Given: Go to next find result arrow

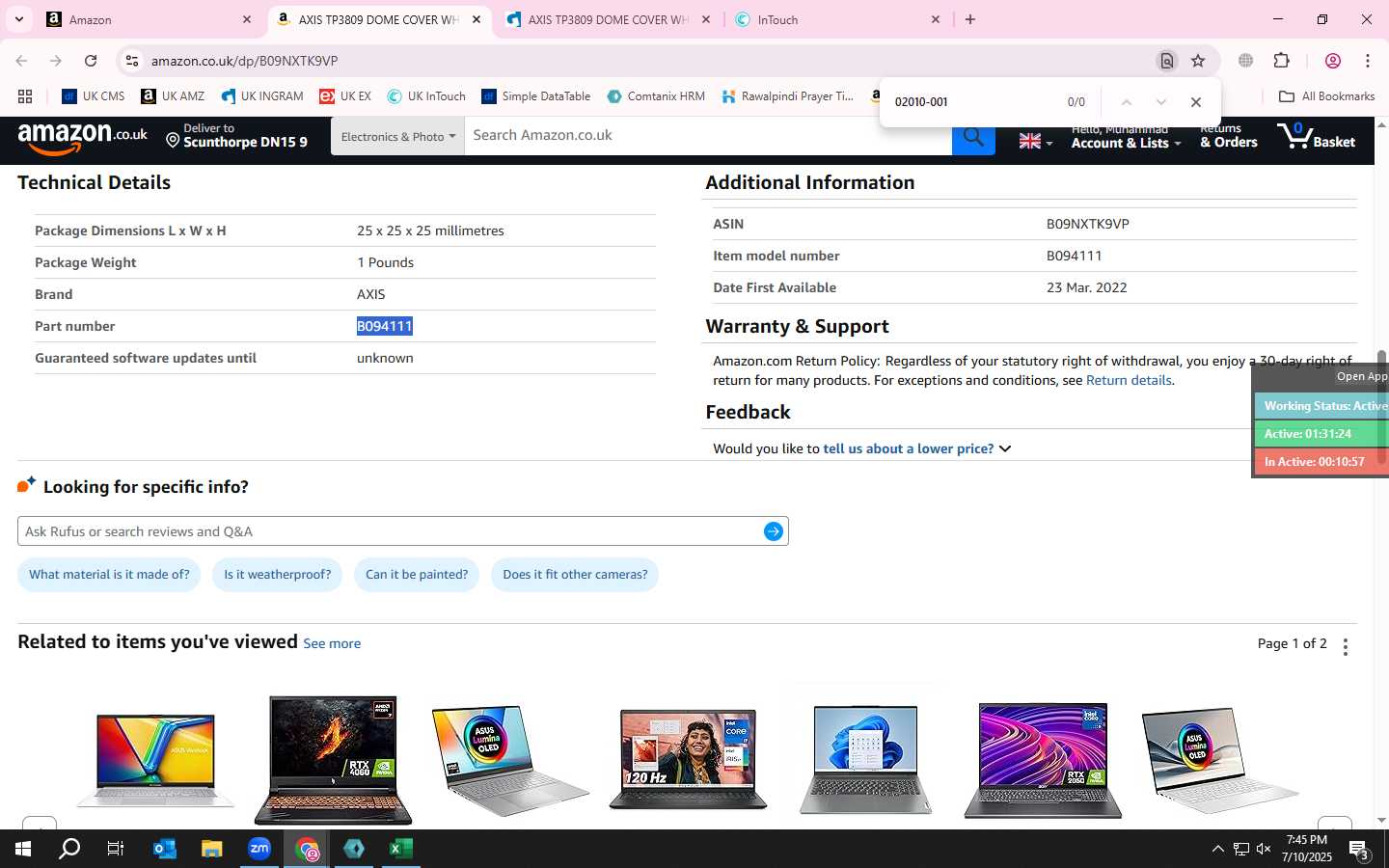Looking at the screenshot, I should pos(1160,102).
